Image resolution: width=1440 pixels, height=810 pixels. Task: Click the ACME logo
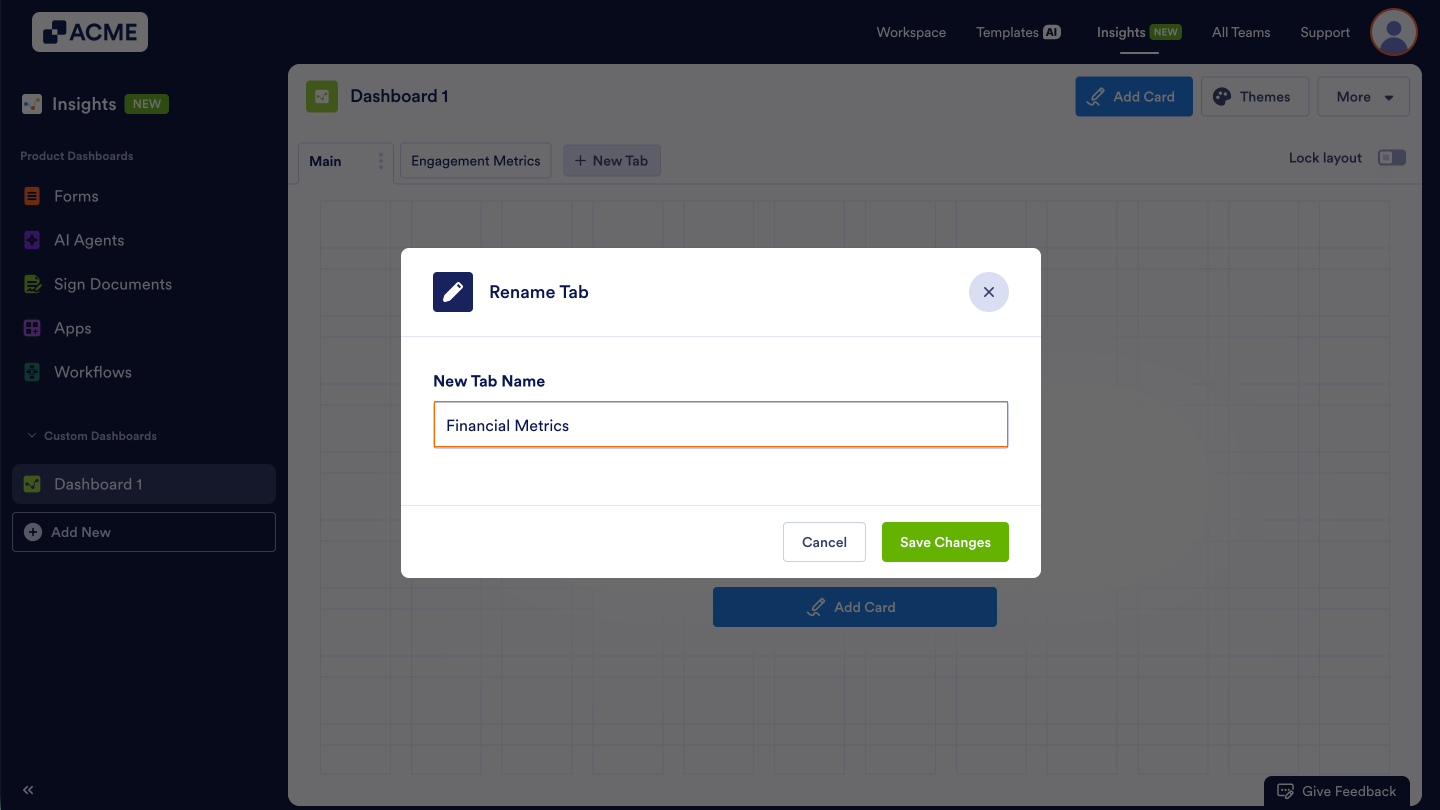[89, 31]
